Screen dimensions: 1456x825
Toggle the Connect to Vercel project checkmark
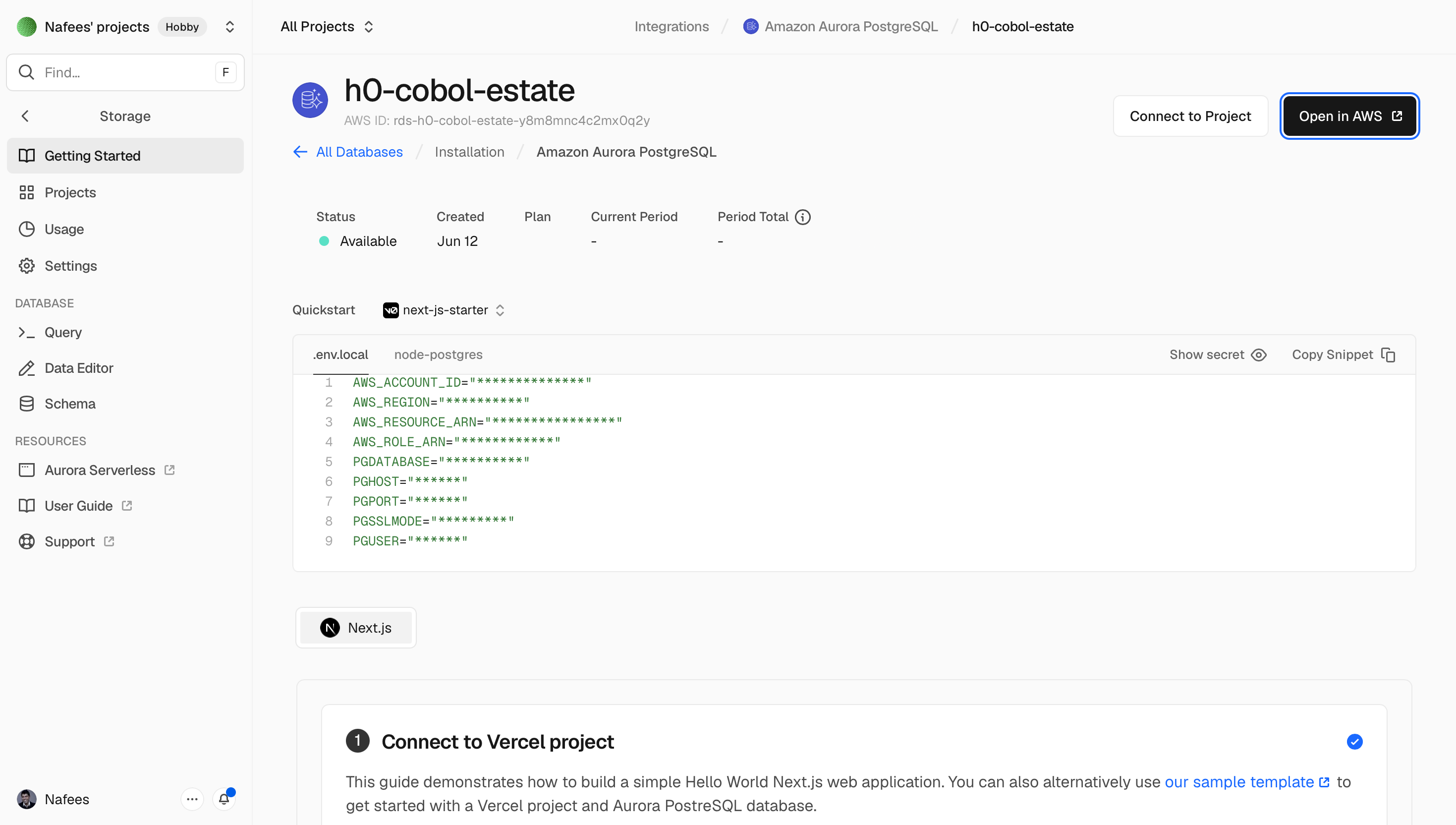tap(1354, 742)
